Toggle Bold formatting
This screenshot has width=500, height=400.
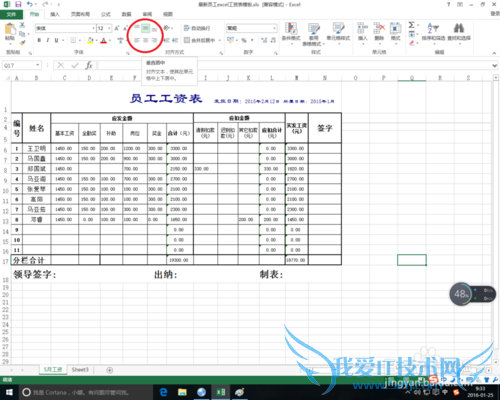tap(39, 40)
